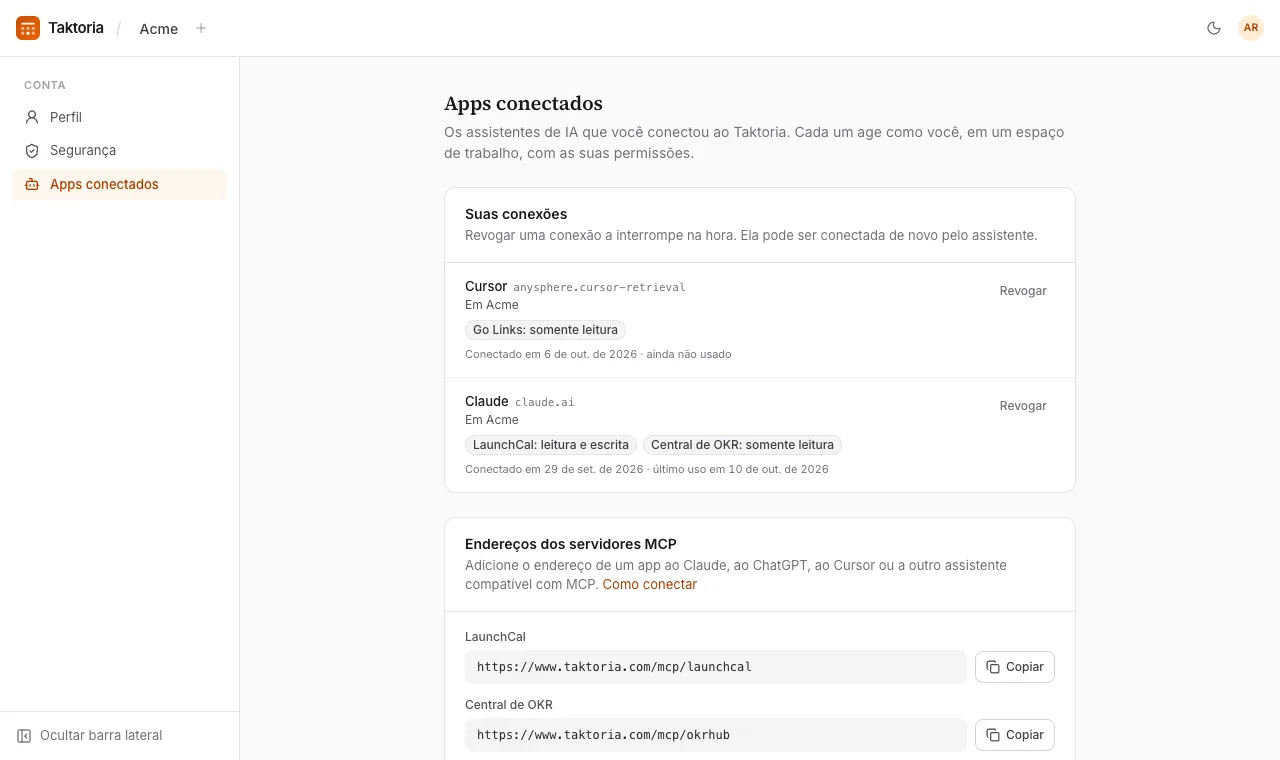This screenshot has width=1280, height=760.
Task: Click the Go Links: somente leitura badge
Action: pos(545,330)
